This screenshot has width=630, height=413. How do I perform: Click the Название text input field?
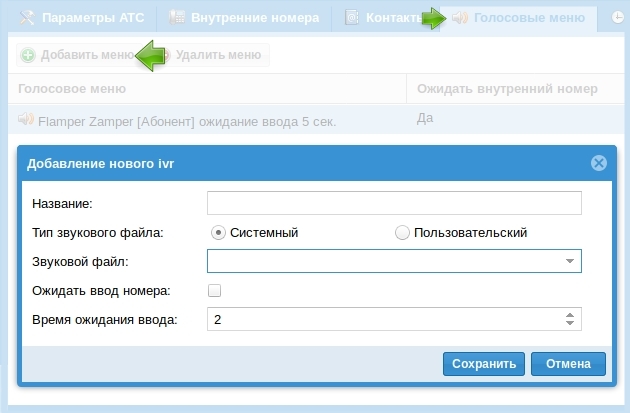click(394, 204)
